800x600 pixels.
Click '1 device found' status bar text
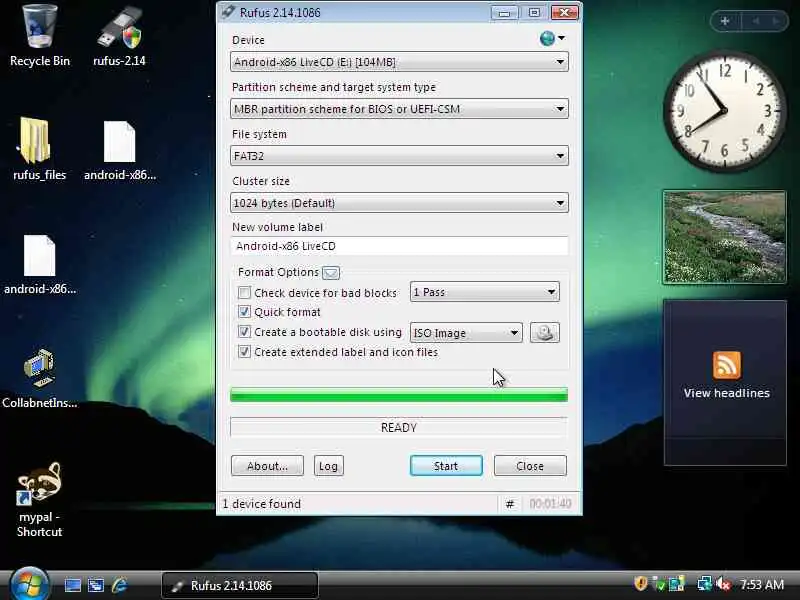click(262, 504)
